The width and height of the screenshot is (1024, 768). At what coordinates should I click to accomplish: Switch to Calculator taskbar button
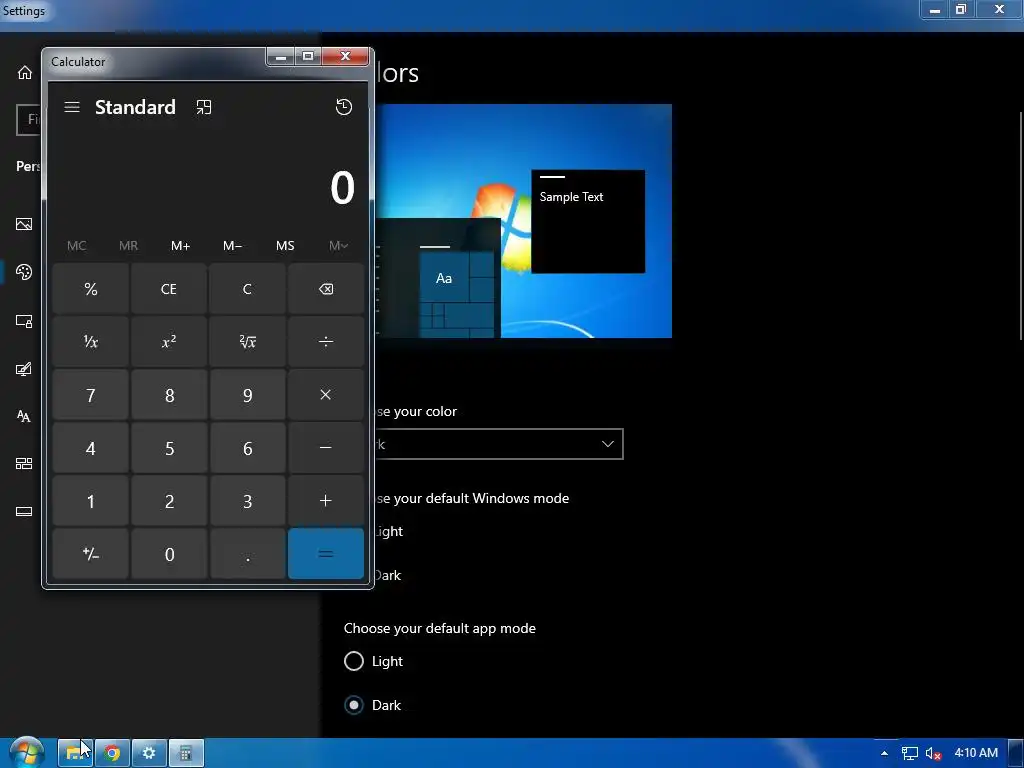coord(186,753)
